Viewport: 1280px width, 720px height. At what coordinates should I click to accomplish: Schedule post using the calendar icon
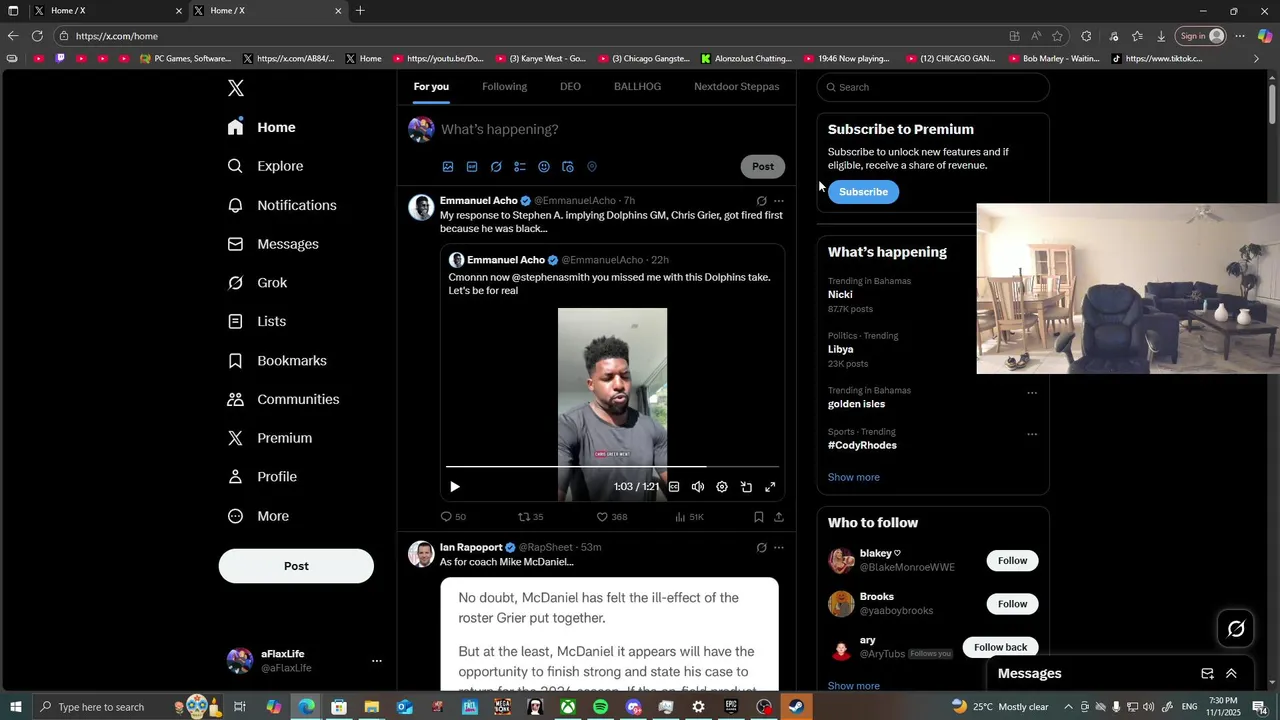point(568,167)
